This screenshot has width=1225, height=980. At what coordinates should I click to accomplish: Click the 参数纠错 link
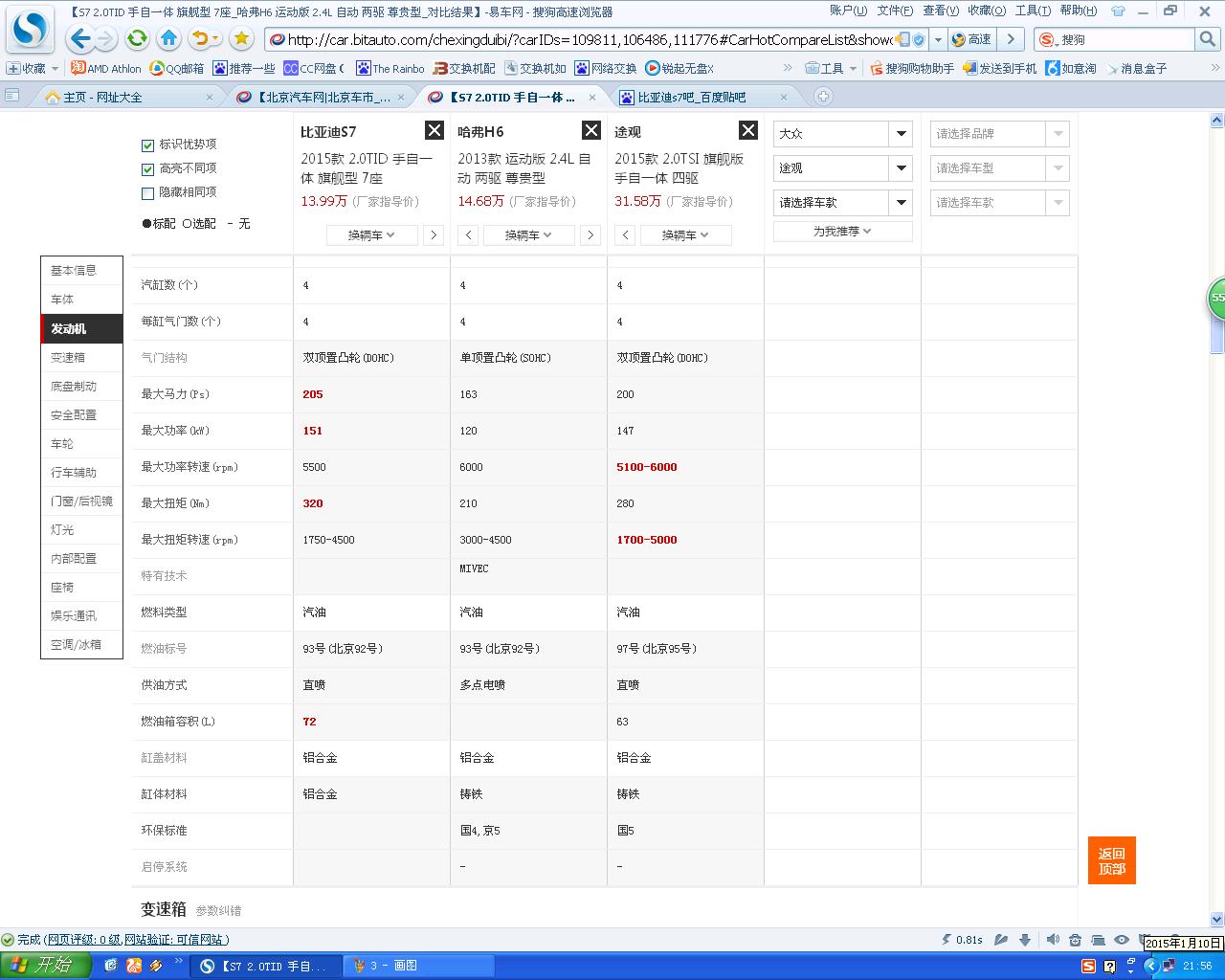pos(218,910)
